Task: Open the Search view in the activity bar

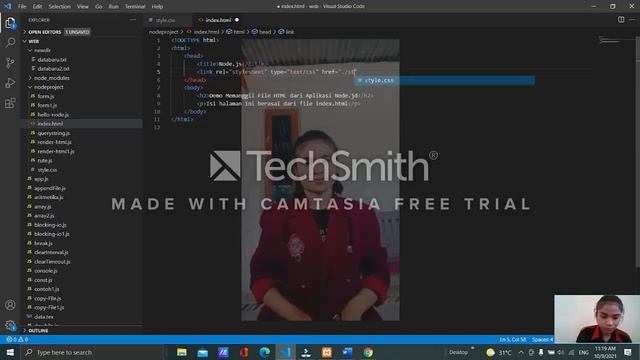Action: (10, 43)
